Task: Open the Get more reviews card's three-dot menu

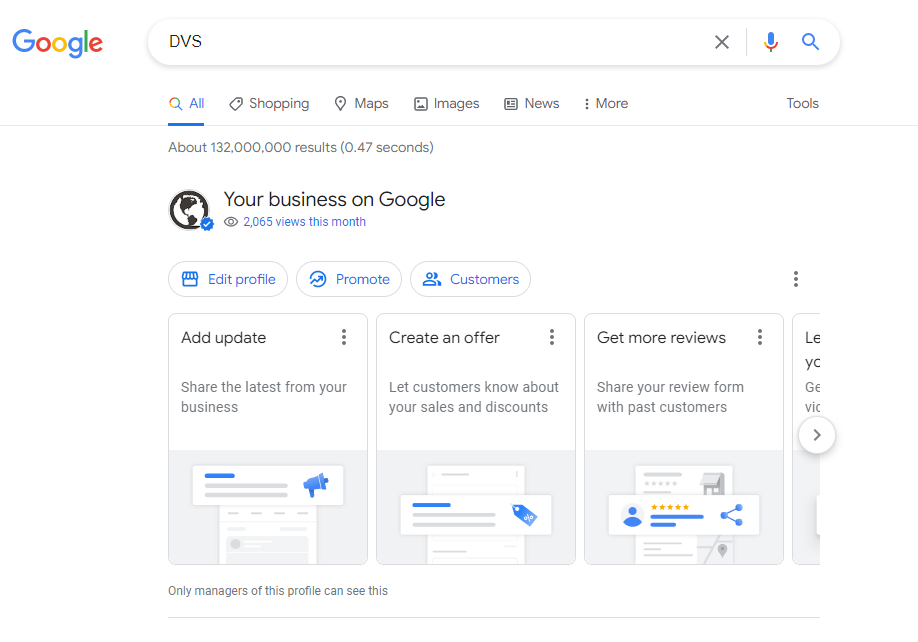Action: [x=759, y=337]
